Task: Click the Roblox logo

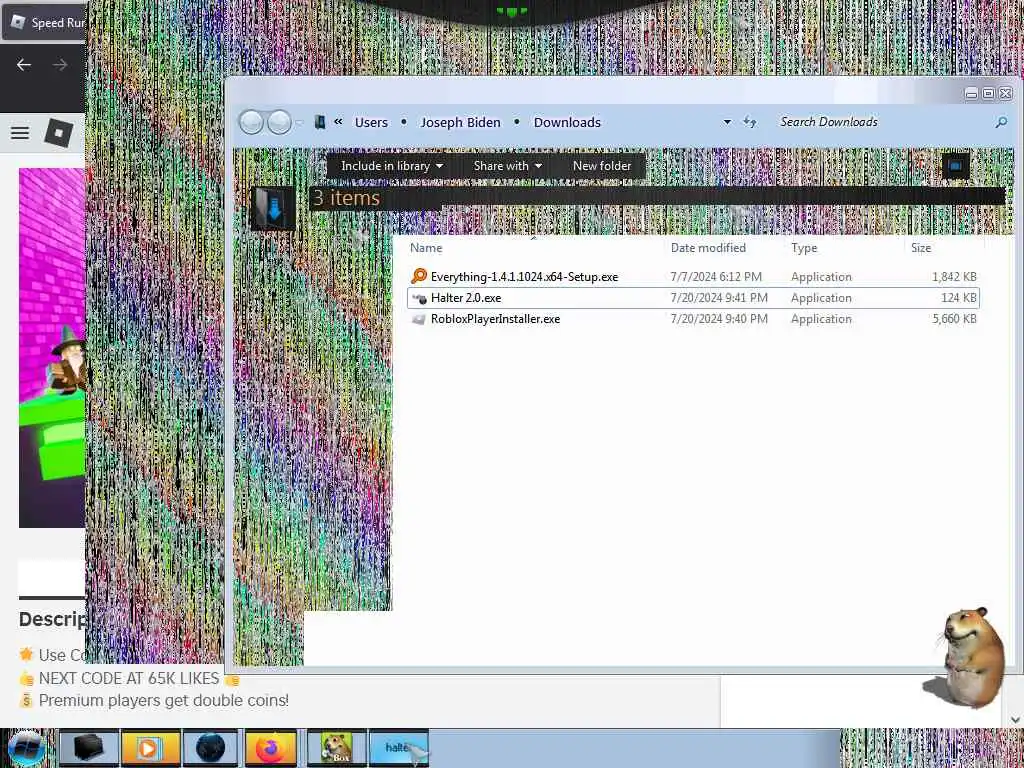Action: [x=58, y=133]
